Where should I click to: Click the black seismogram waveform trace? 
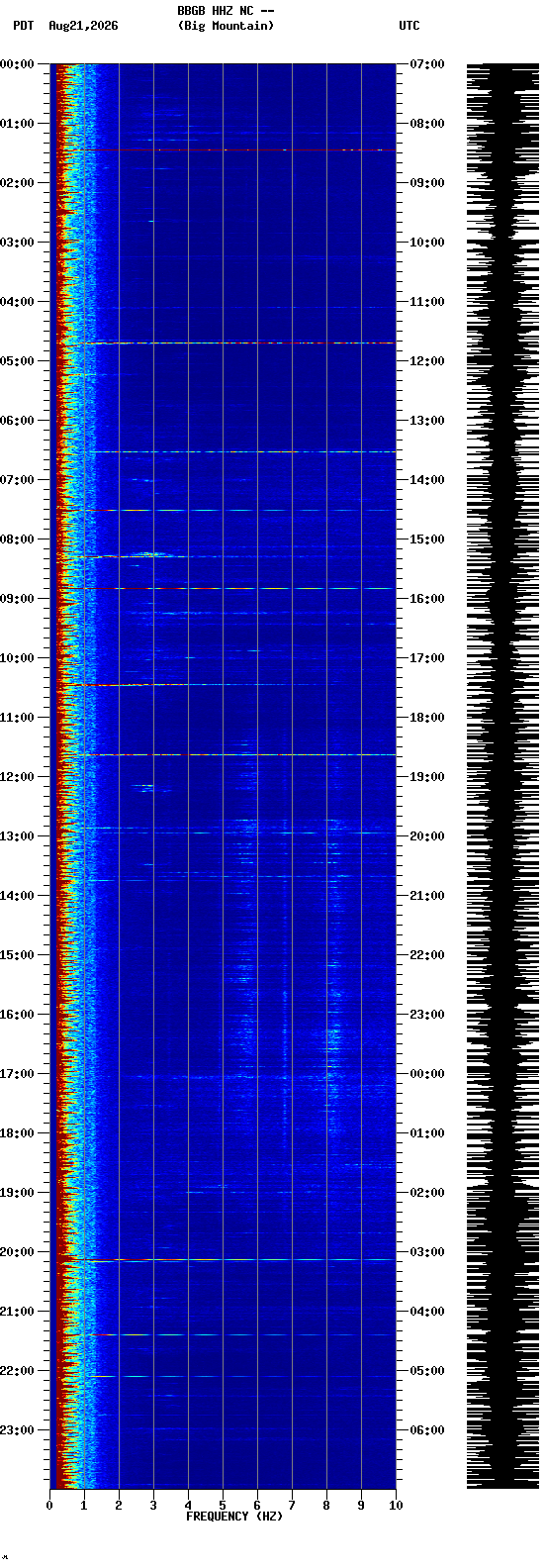coord(503,776)
